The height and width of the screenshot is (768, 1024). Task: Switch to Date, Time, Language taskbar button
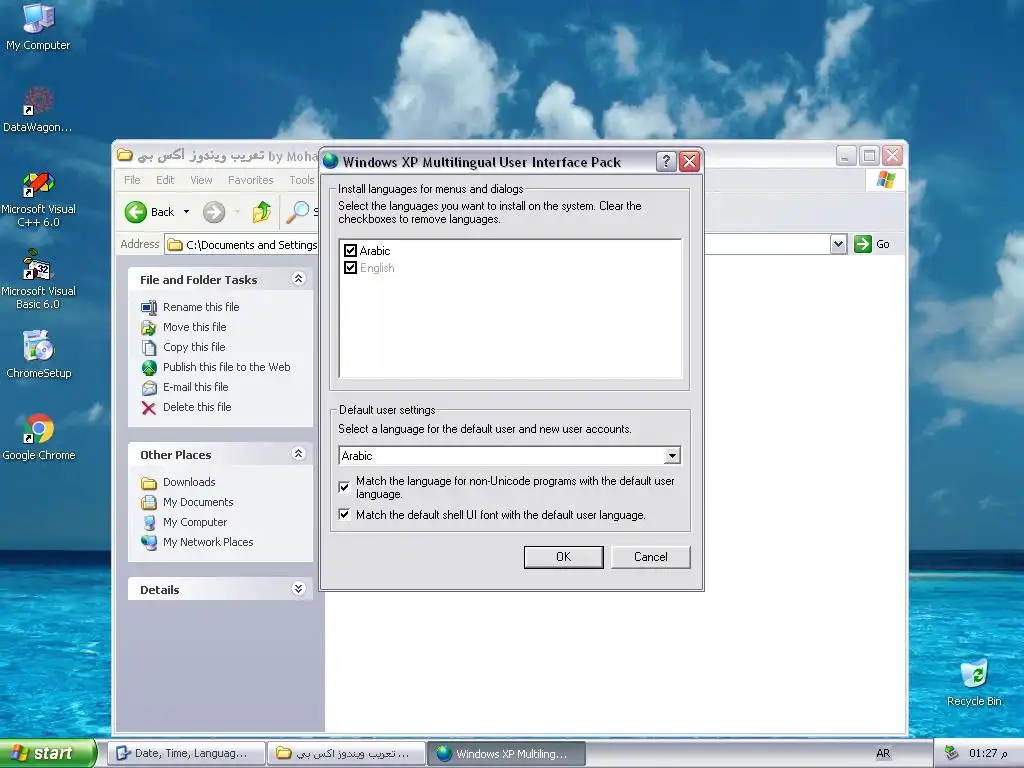186,754
